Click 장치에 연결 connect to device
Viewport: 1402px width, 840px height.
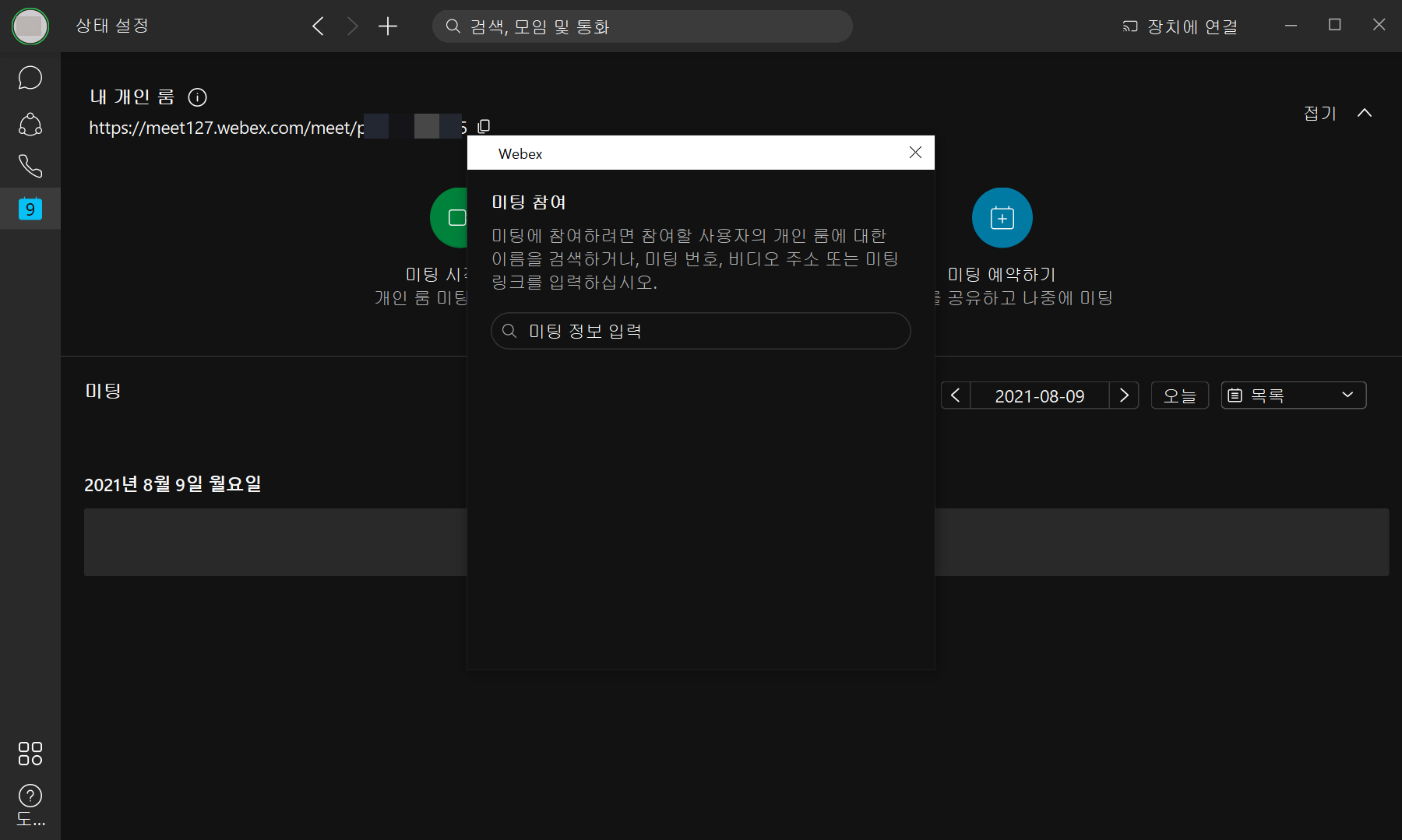point(1180,26)
